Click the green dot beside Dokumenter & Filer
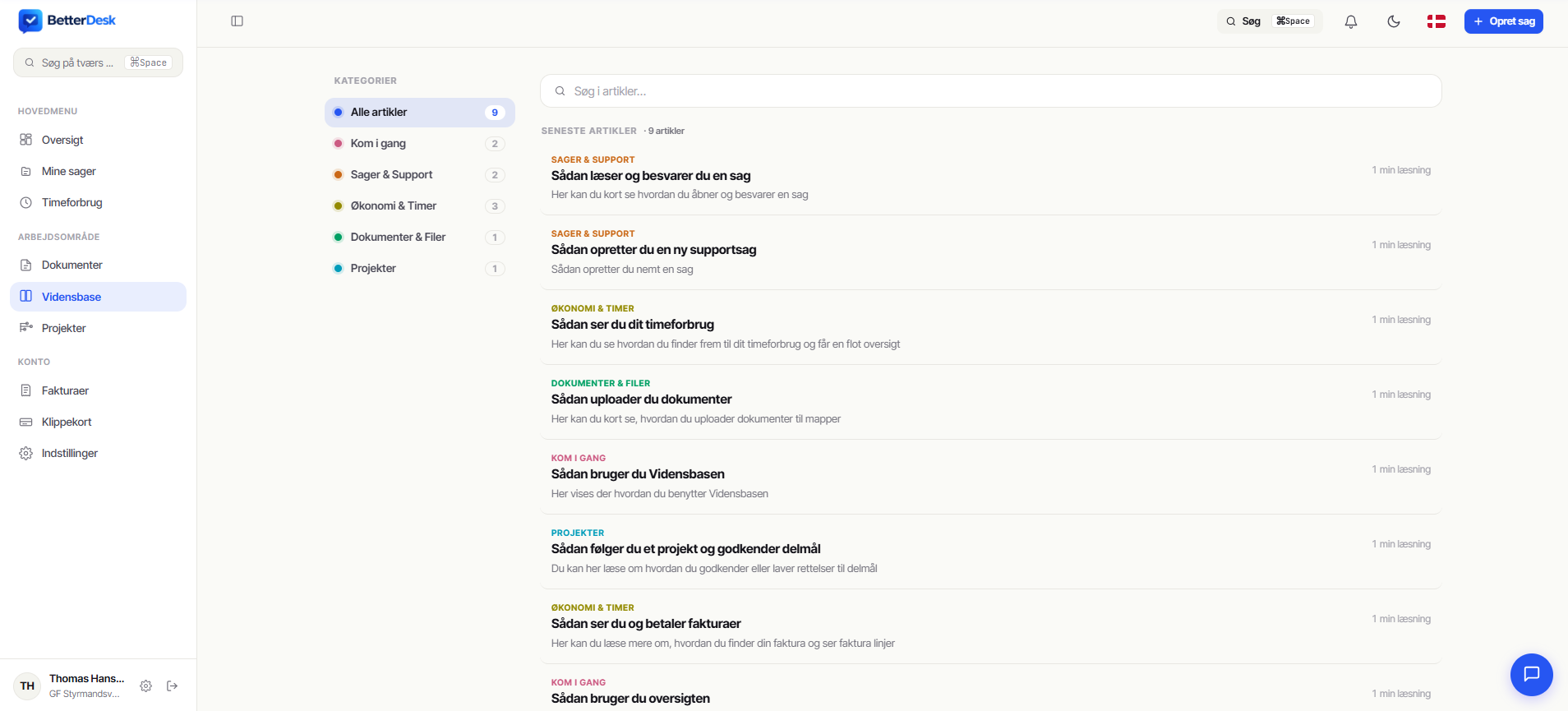The width and height of the screenshot is (1568, 711). (x=338, y=238)
